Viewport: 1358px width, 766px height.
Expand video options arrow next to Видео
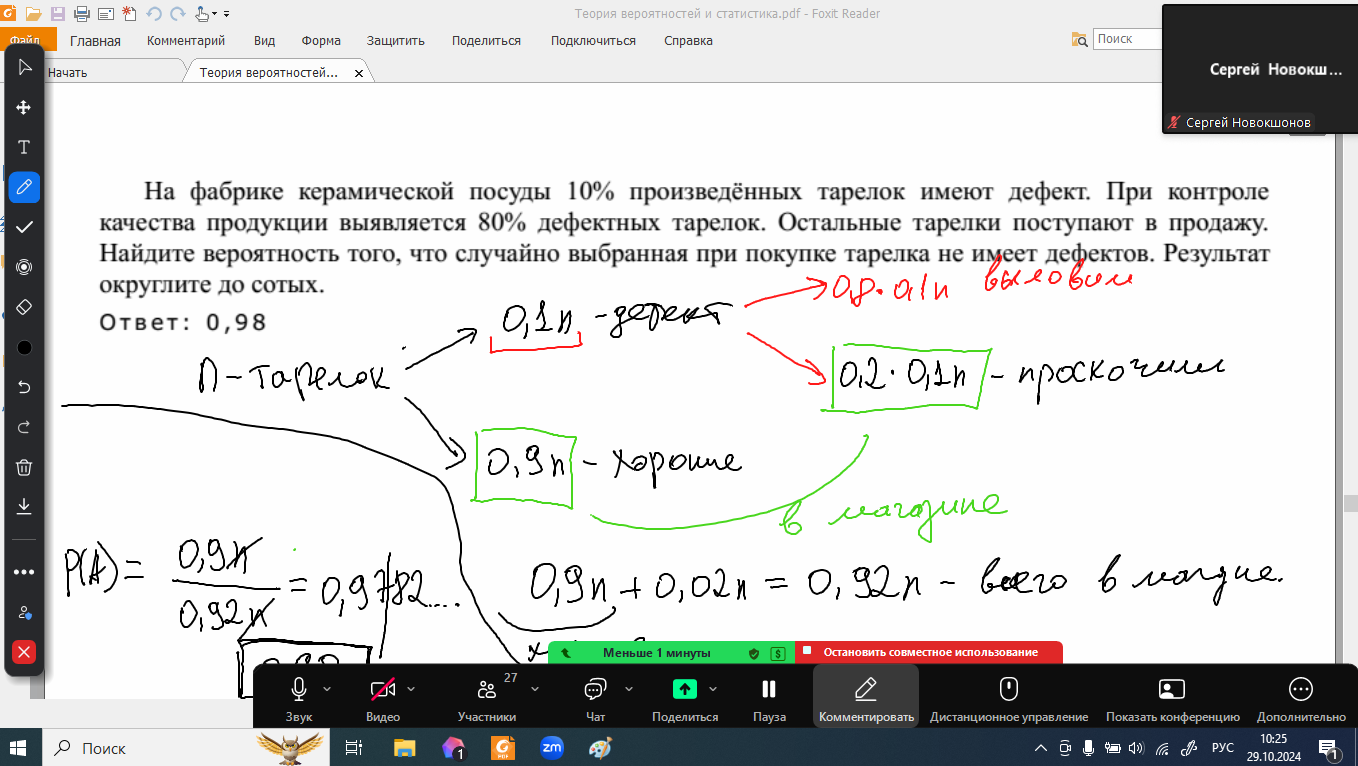click(x=411, y=689)
